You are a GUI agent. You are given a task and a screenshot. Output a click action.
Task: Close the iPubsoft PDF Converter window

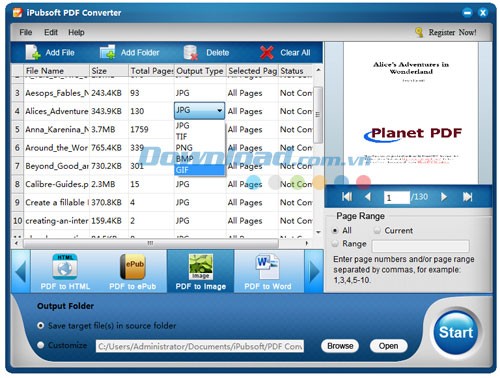(x=483, y=13)
